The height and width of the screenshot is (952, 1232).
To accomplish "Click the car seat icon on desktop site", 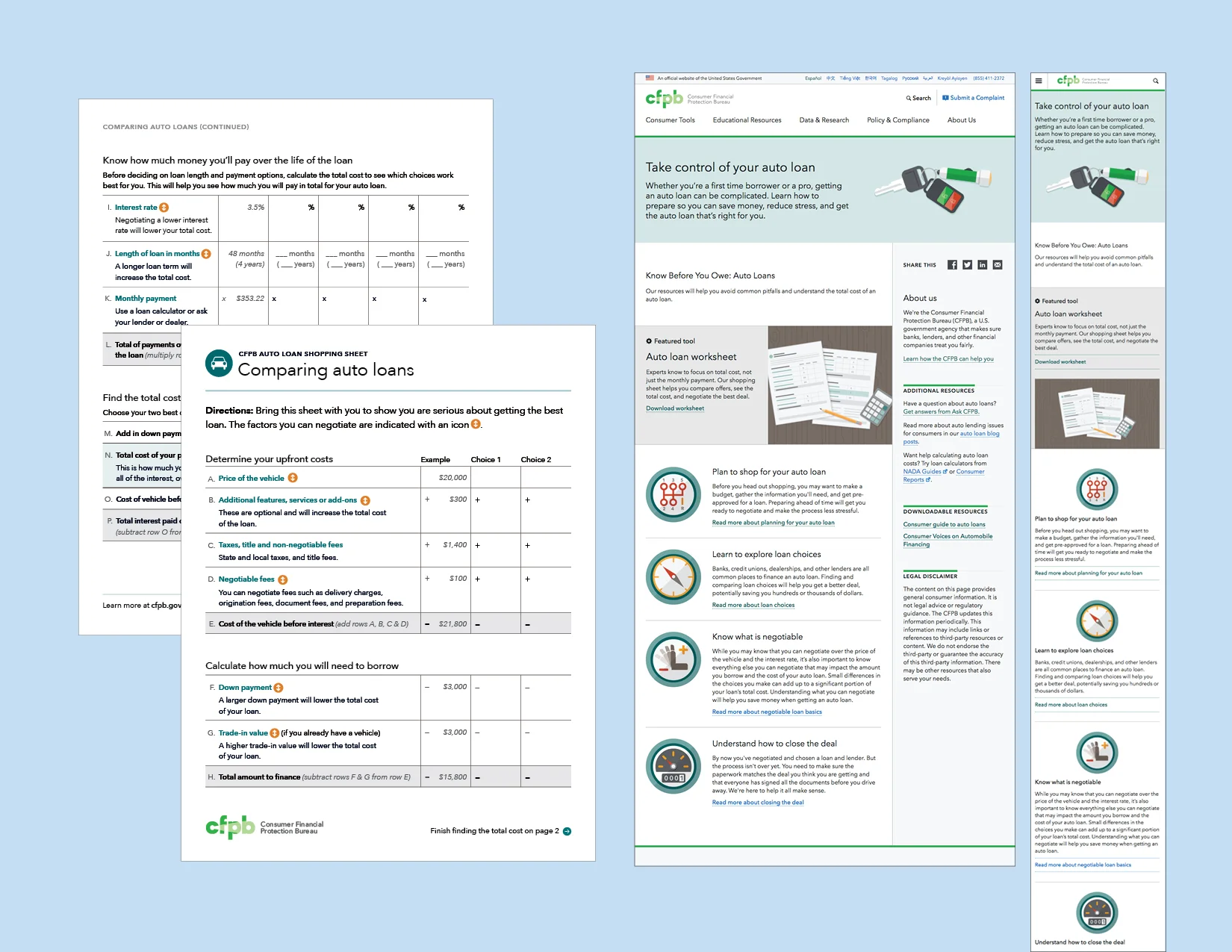I will coord(673,659).
